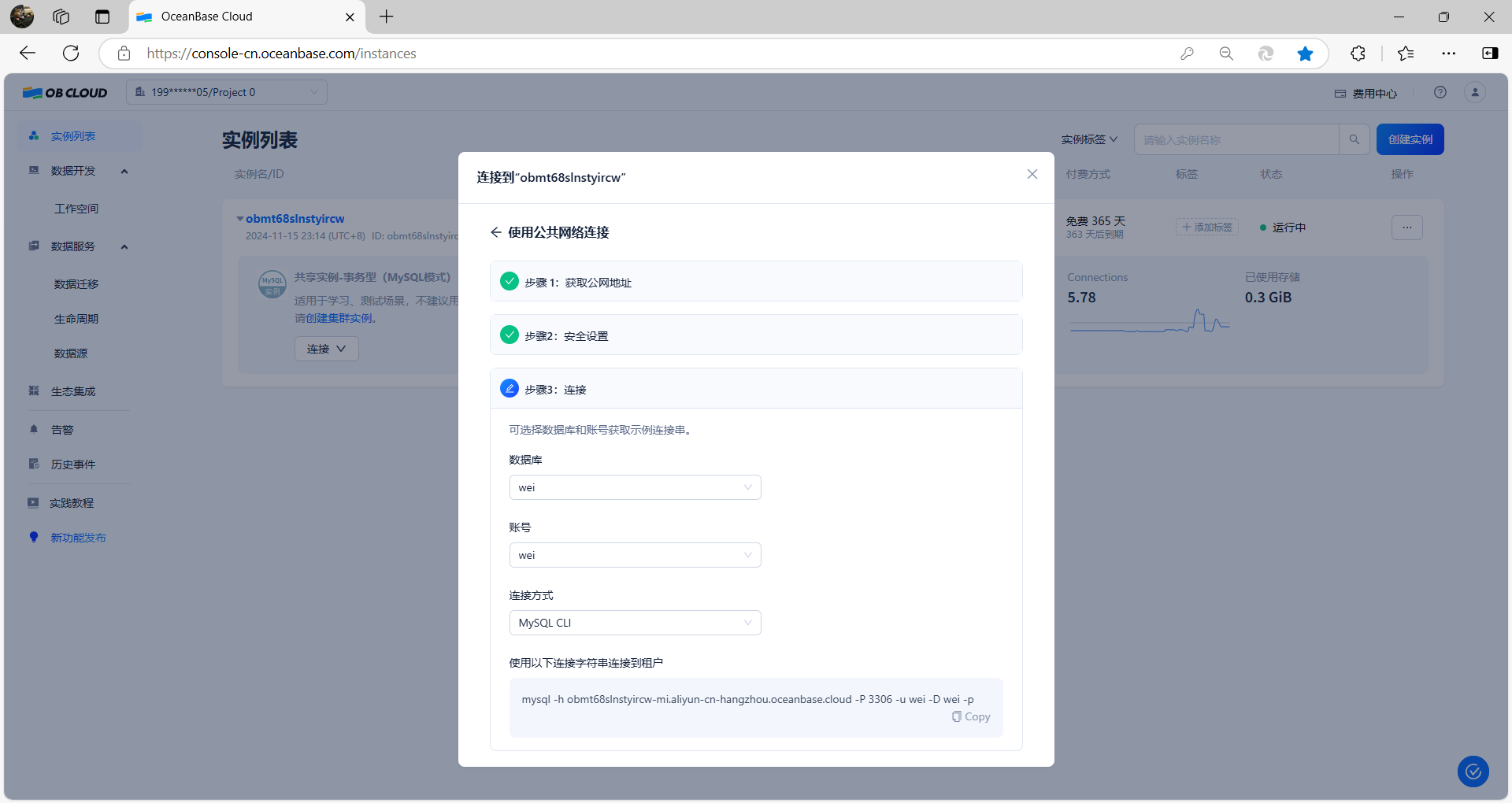Open 实践教程 in the sidebar

(x=72, y=503)
